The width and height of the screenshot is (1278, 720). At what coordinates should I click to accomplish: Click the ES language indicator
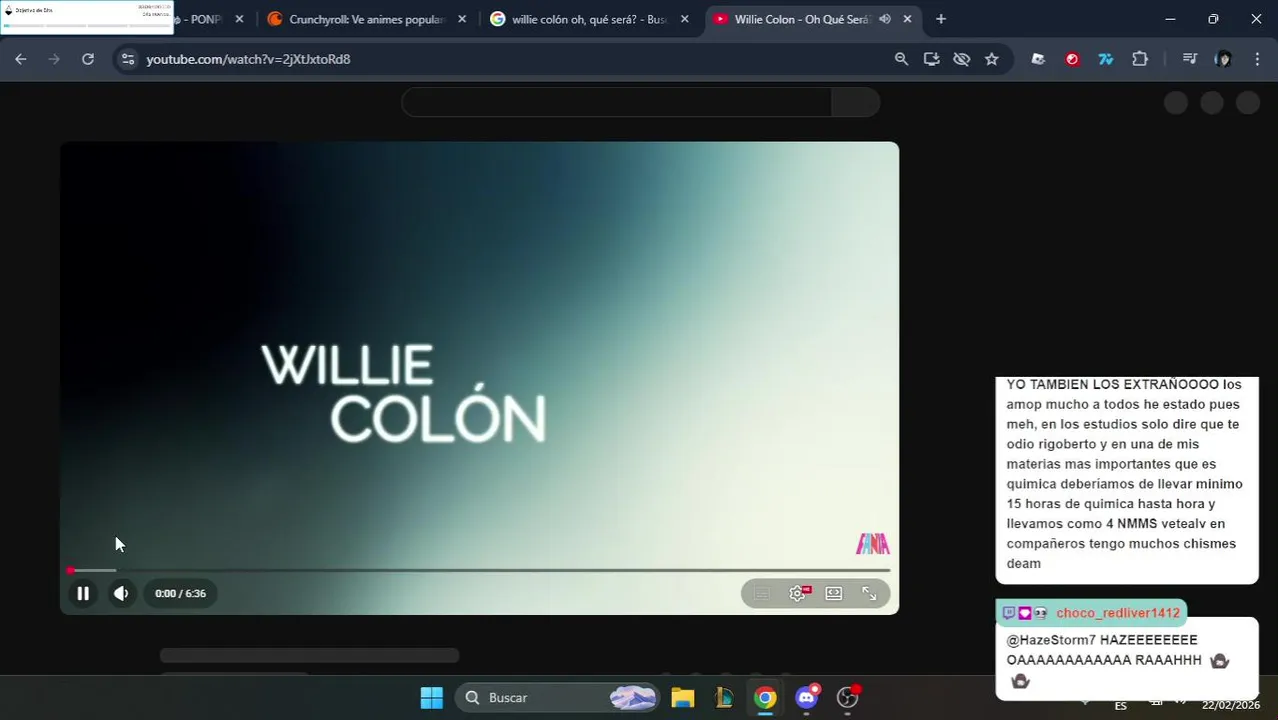[x=1120, y=705]
